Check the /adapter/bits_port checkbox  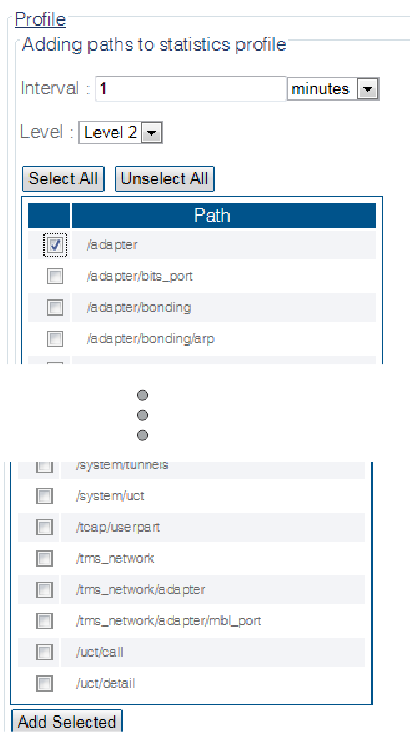point(55,276)
